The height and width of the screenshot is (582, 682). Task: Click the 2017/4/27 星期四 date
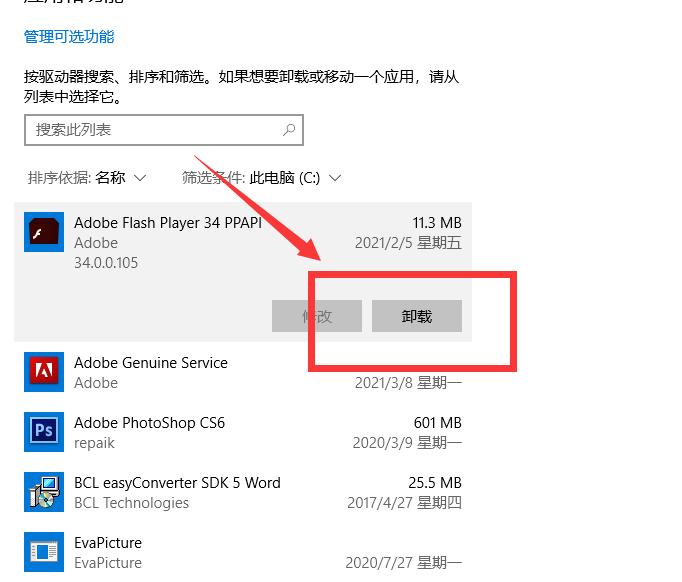[405, 503]
